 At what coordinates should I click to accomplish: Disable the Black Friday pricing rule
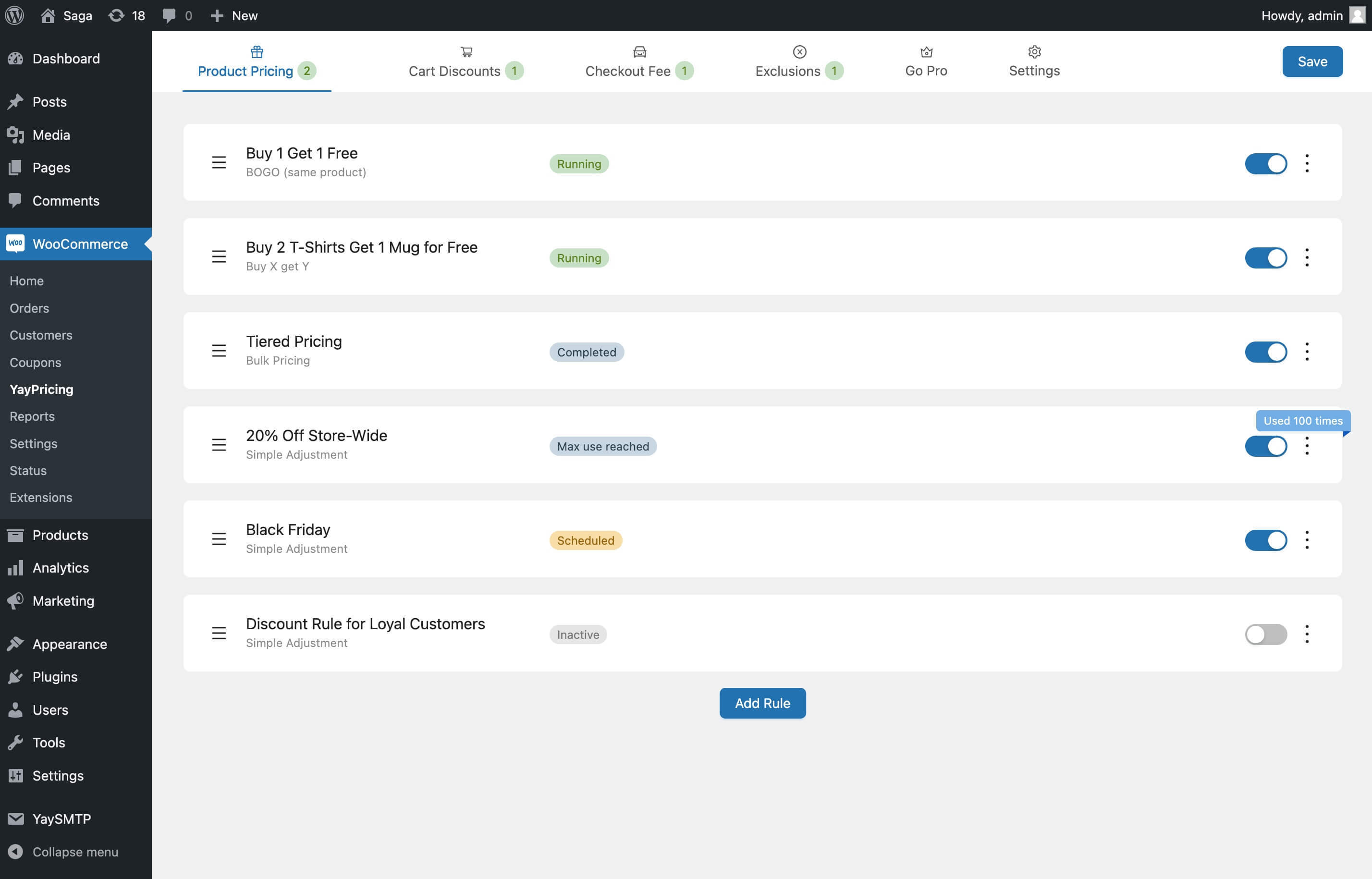(x=1265, y=540)
